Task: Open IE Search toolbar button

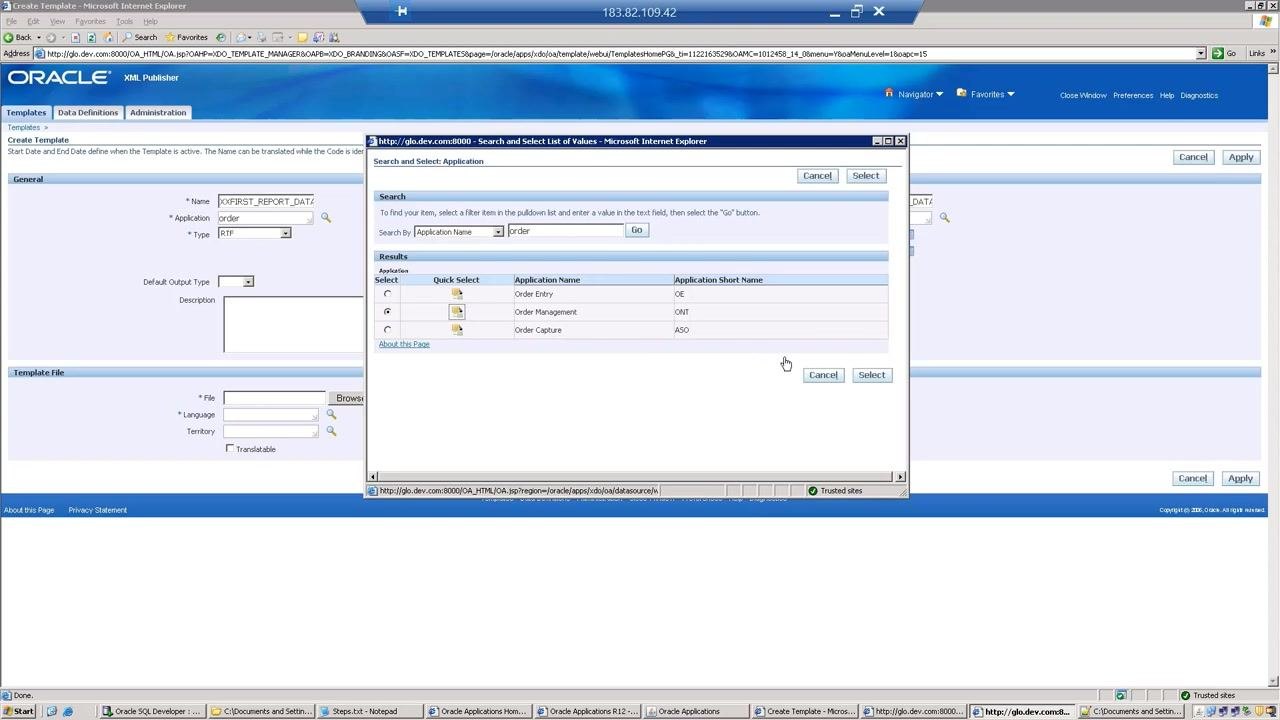Action: (140, 37)
